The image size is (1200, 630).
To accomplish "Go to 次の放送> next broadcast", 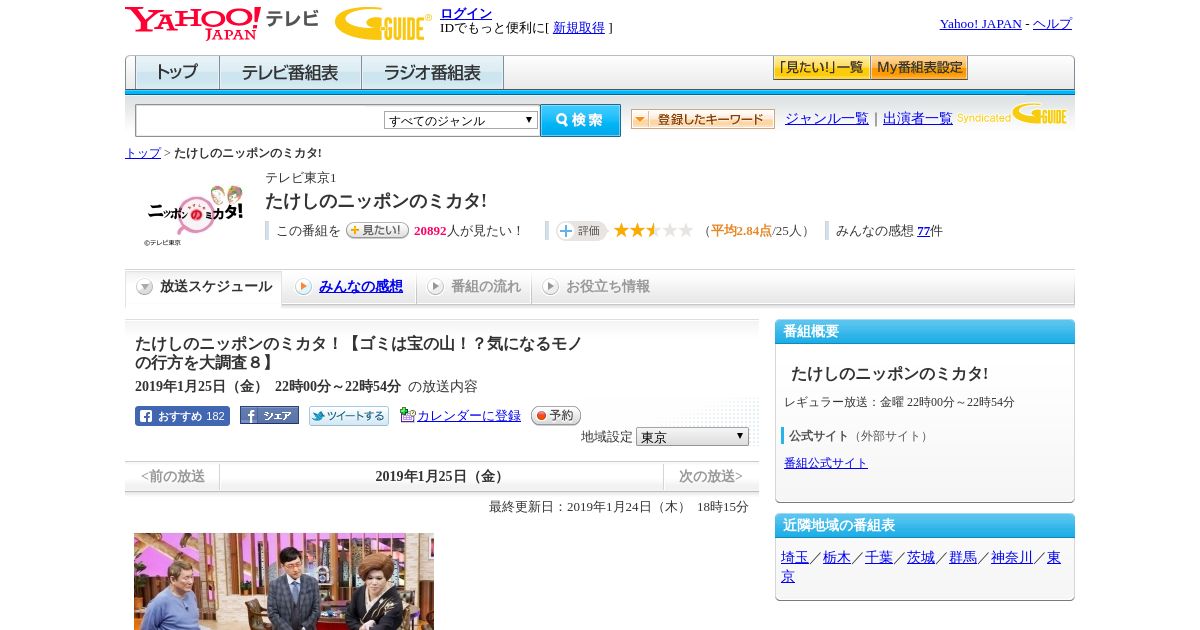I will tap(711, 476).
